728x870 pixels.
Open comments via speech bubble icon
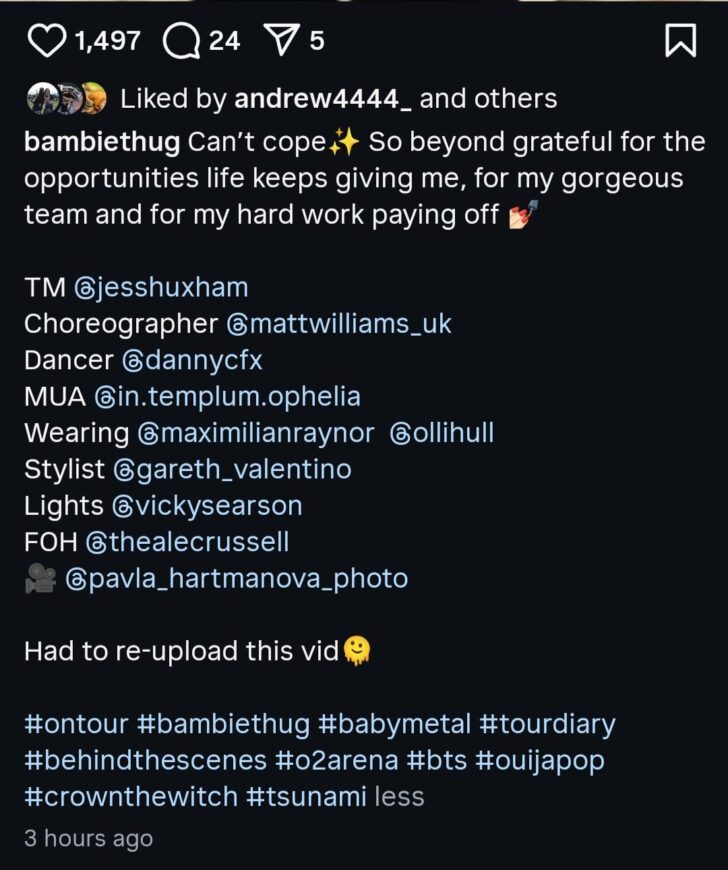coord(180,40)
